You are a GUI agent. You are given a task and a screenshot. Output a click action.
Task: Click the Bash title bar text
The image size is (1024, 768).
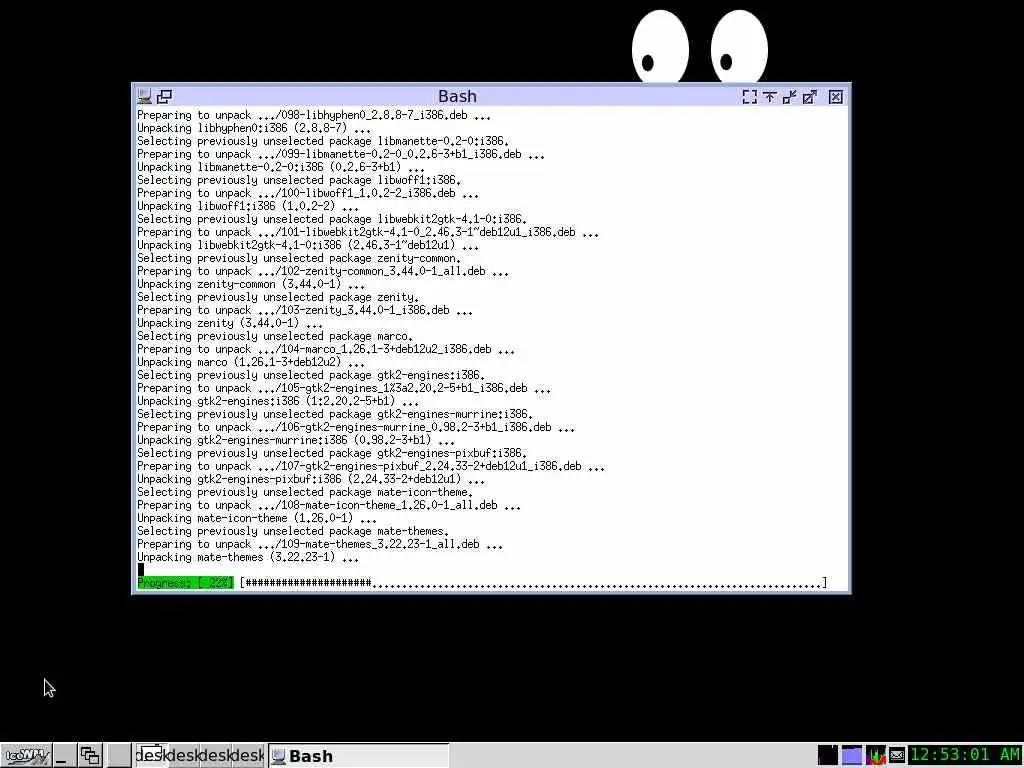[x=457, y=97]
